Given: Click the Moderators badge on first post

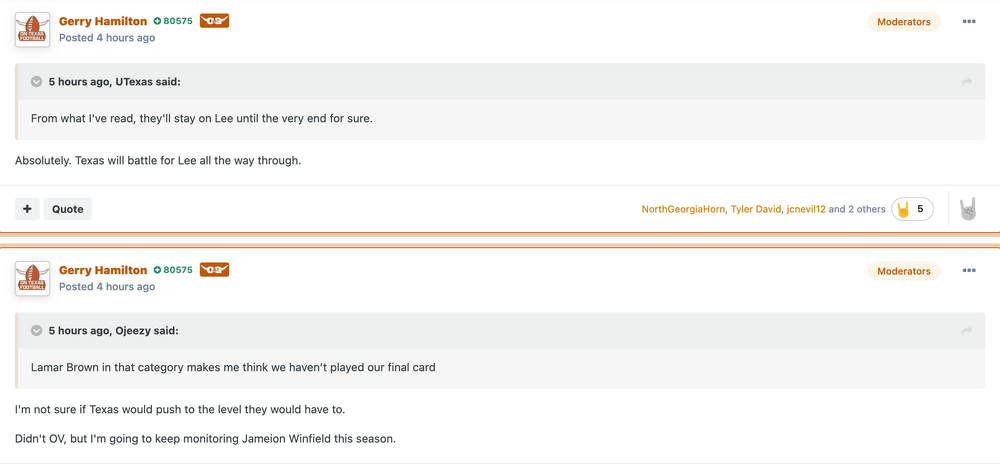Looking at the screenshot, I should click(x=903, y=22).
